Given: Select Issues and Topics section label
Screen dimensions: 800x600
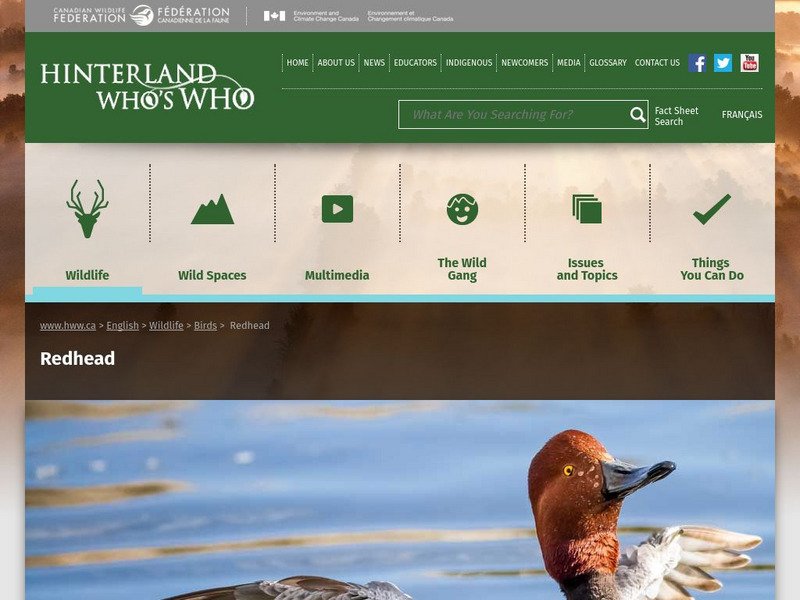Looking at the screenshot, I should point(587,269).
